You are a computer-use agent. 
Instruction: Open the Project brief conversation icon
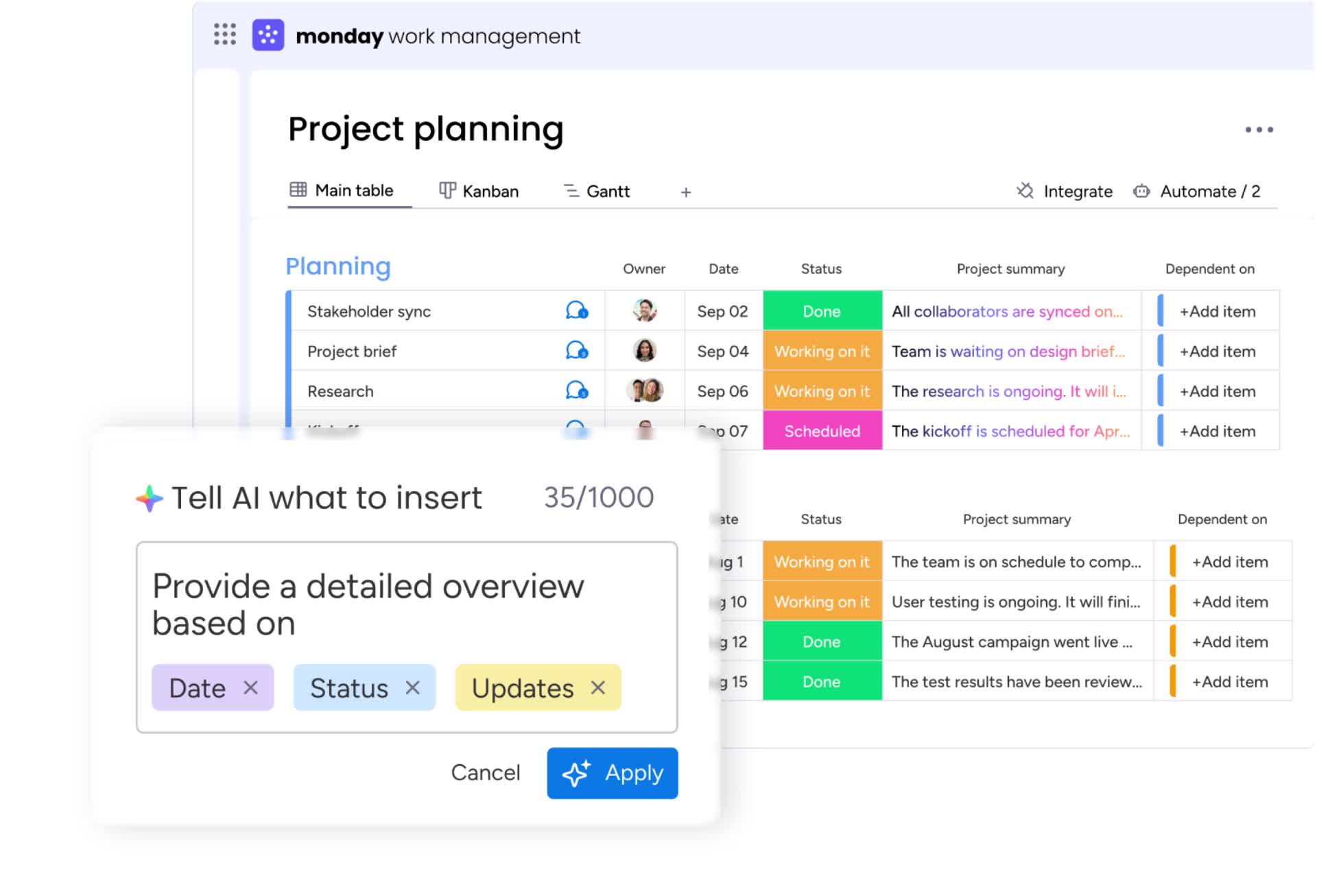point(576,351)
